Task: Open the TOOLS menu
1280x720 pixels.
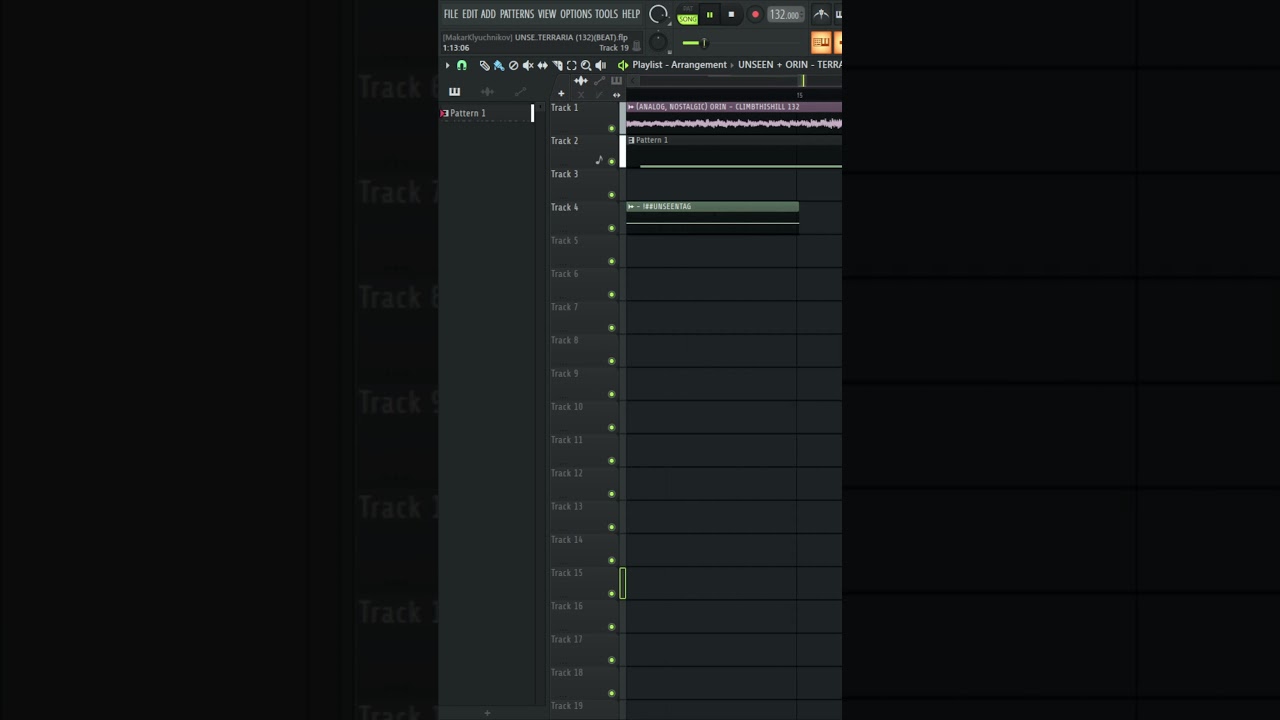Action: coord(607,14)
